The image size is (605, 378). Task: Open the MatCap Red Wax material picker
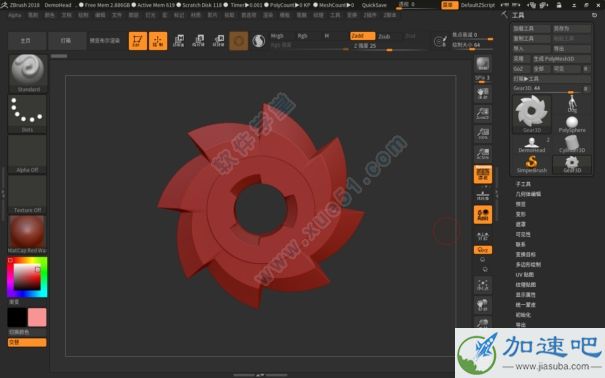point(27,235)
